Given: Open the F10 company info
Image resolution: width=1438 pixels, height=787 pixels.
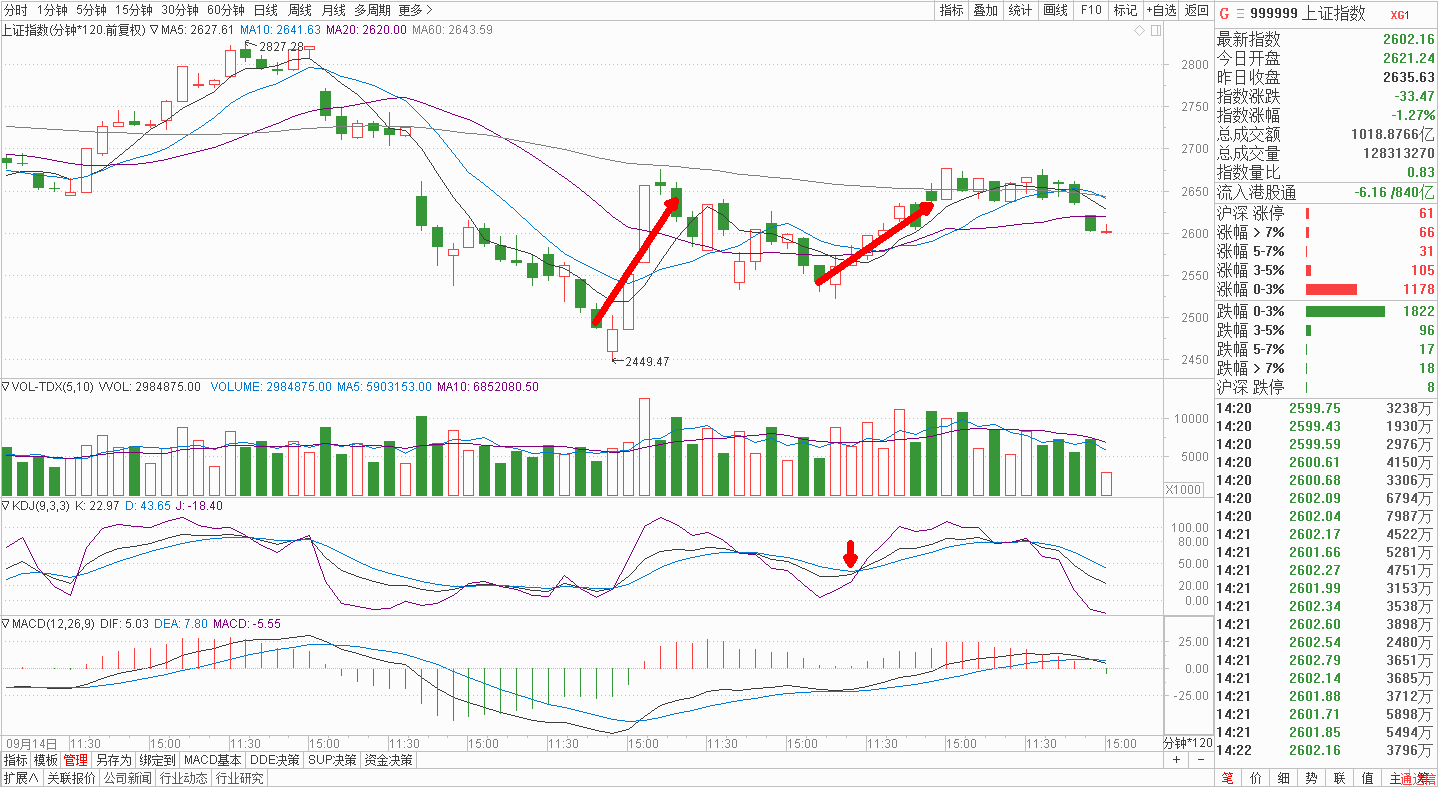Looking at the screenshot, I should [x=1090, y=10].
